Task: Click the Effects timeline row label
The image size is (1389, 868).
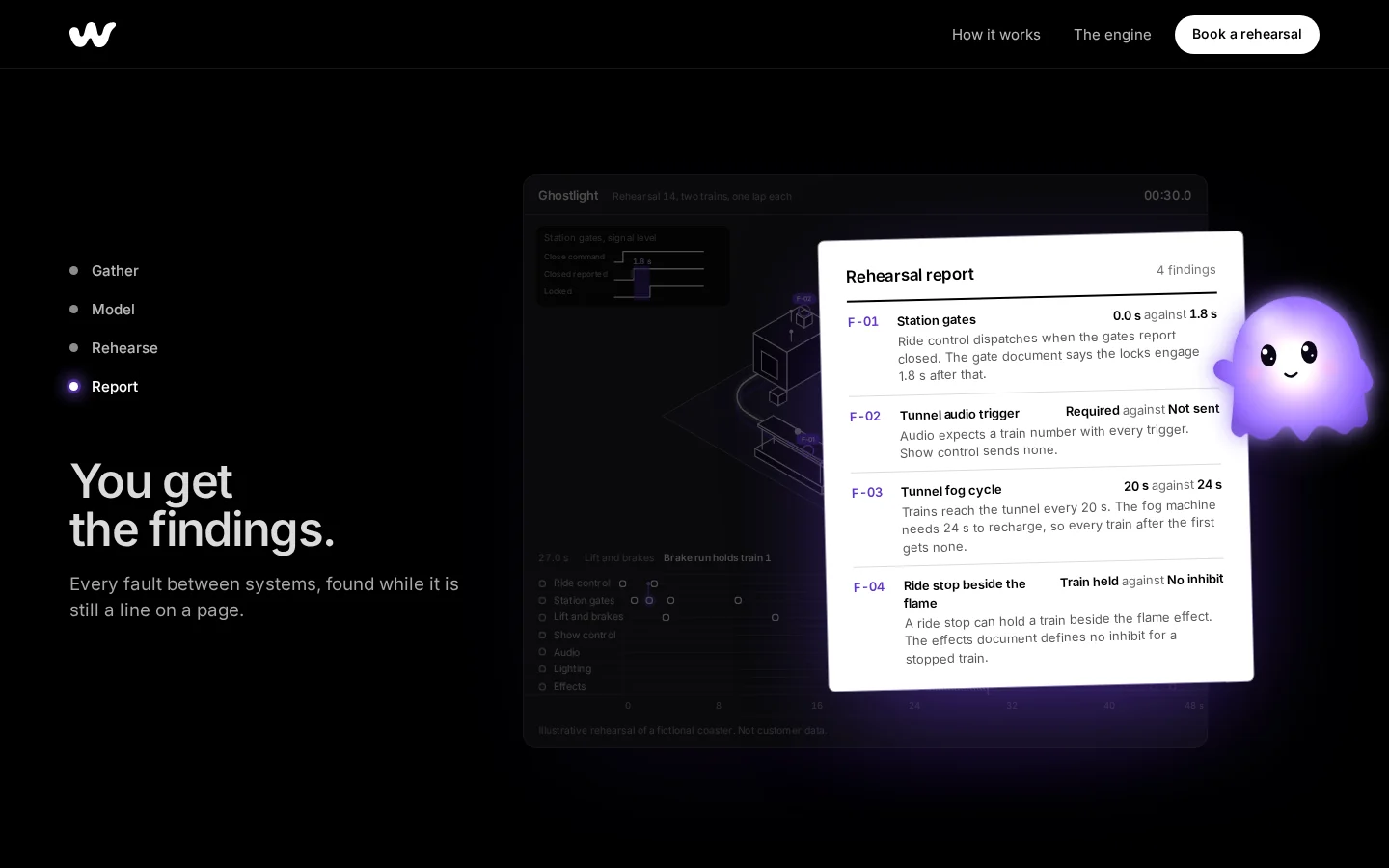Action: [x=569, y=687]
